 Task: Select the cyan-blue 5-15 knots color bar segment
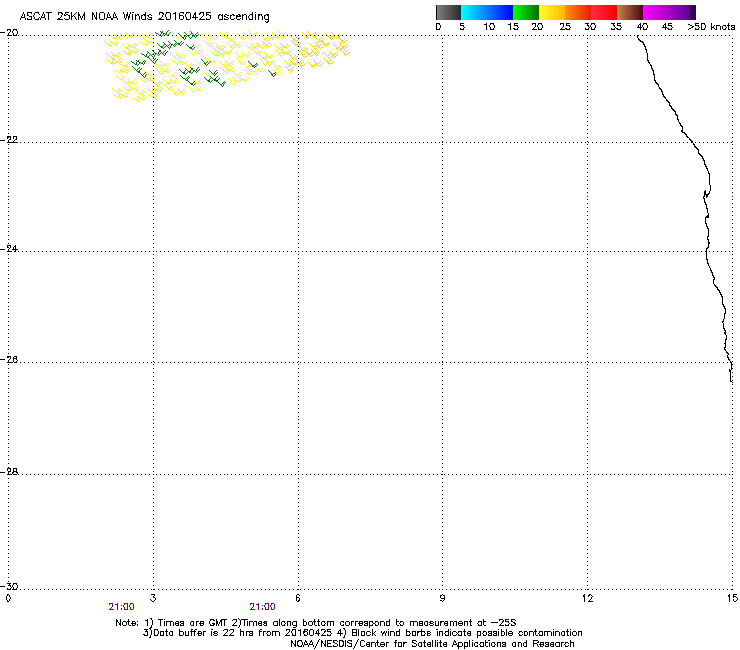pos(487,12)
